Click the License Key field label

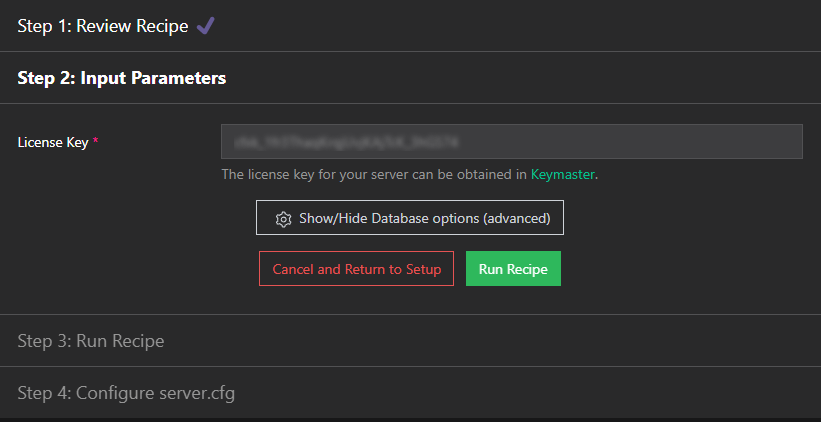click(53, 142)
